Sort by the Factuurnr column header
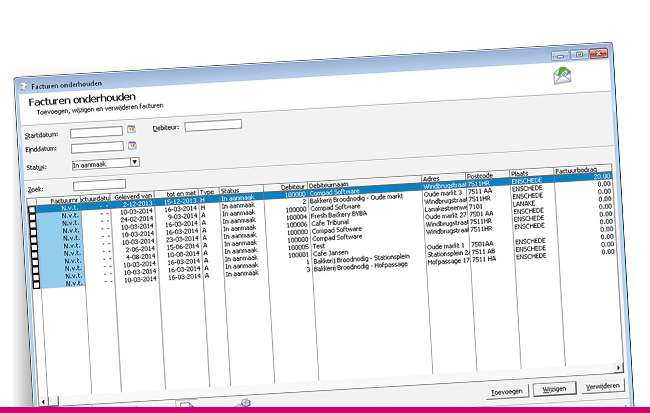 coord(60,201)
